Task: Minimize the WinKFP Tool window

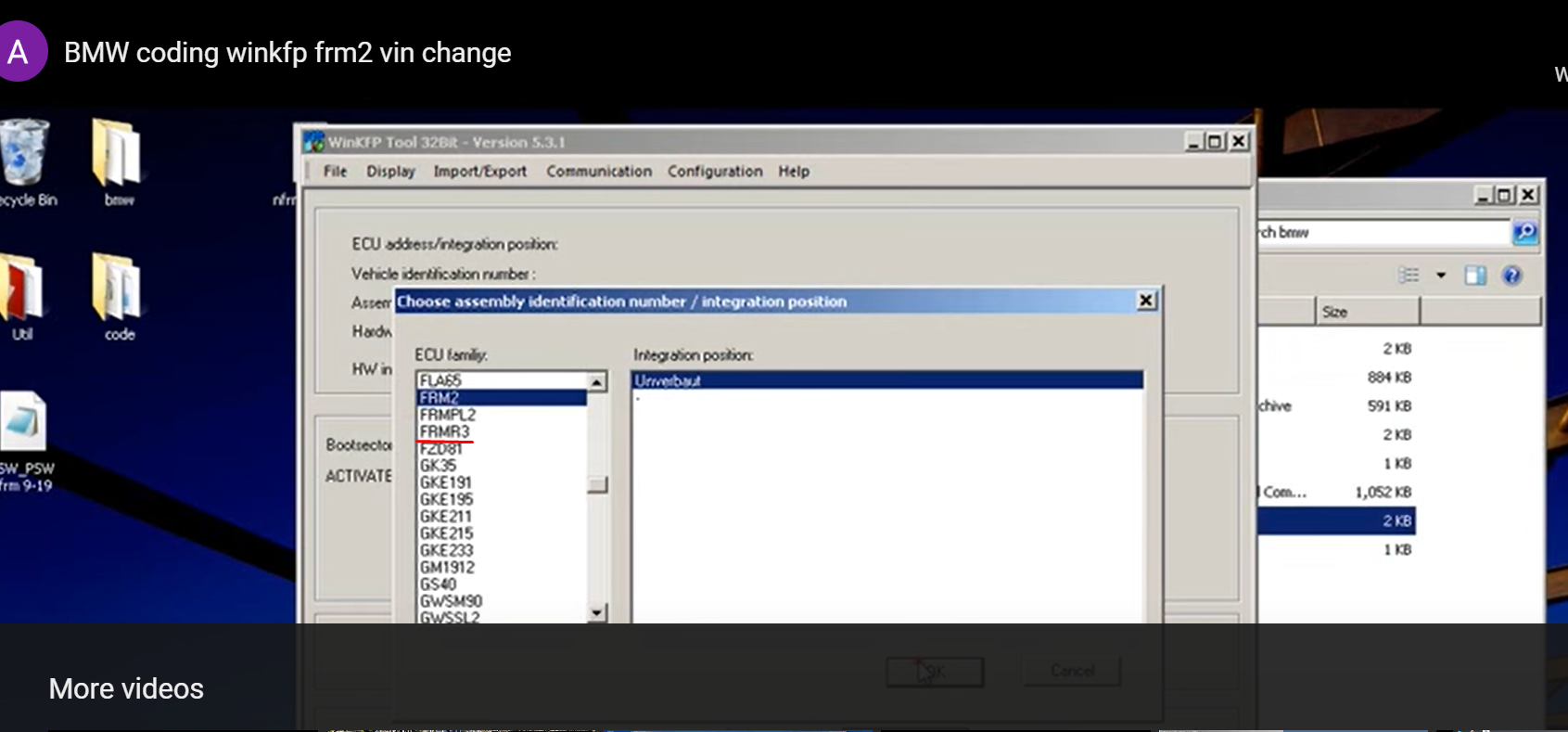Action: [1193, 142]
